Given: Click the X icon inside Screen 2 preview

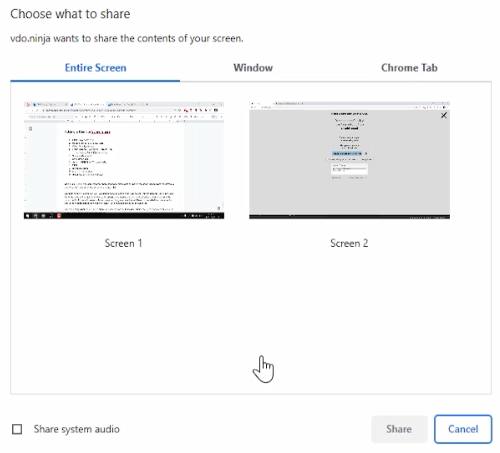Looking at the screenshot, I should (x=444, y=115).
